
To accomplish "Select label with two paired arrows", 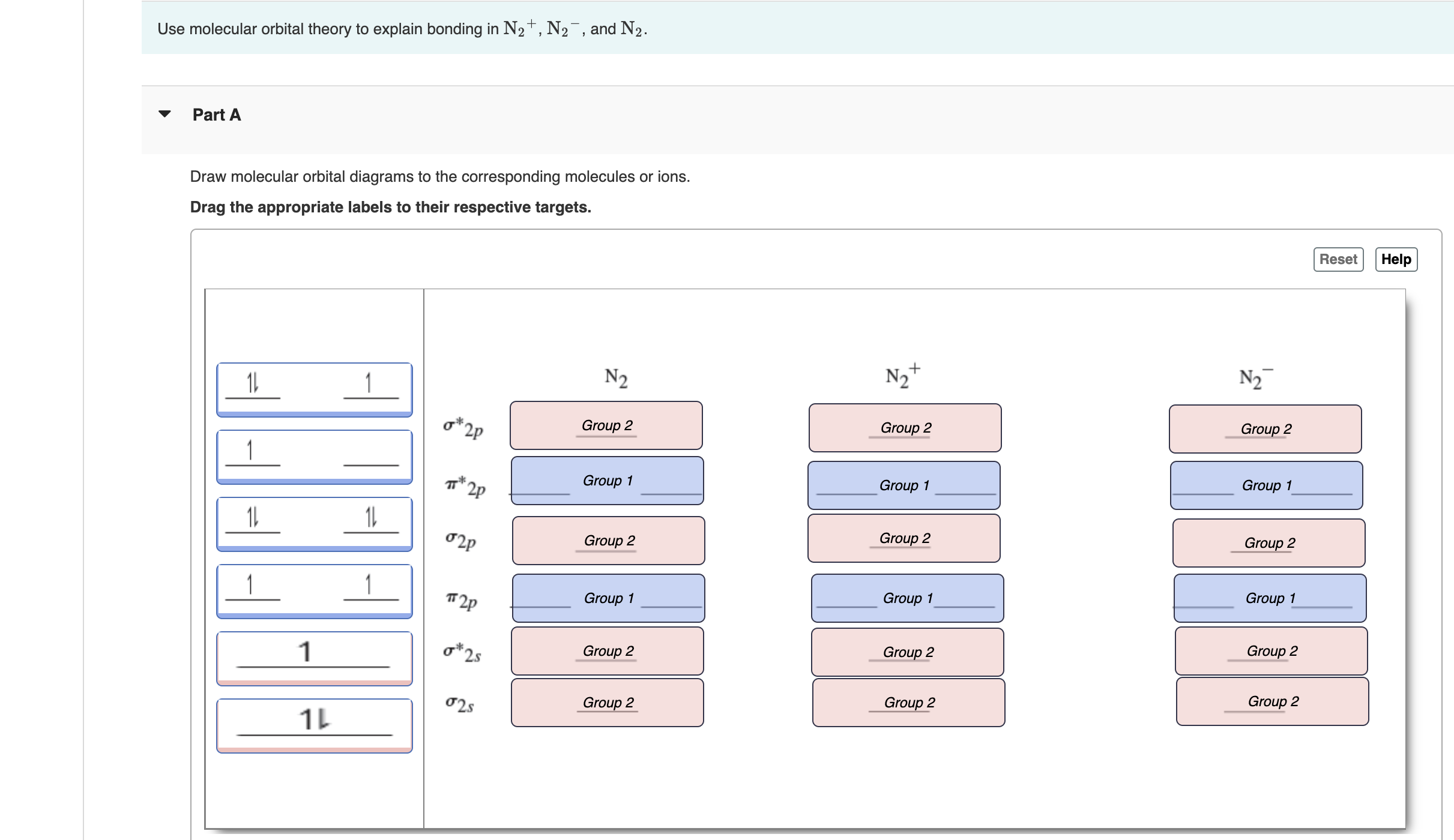I will [x=314, y=523].
